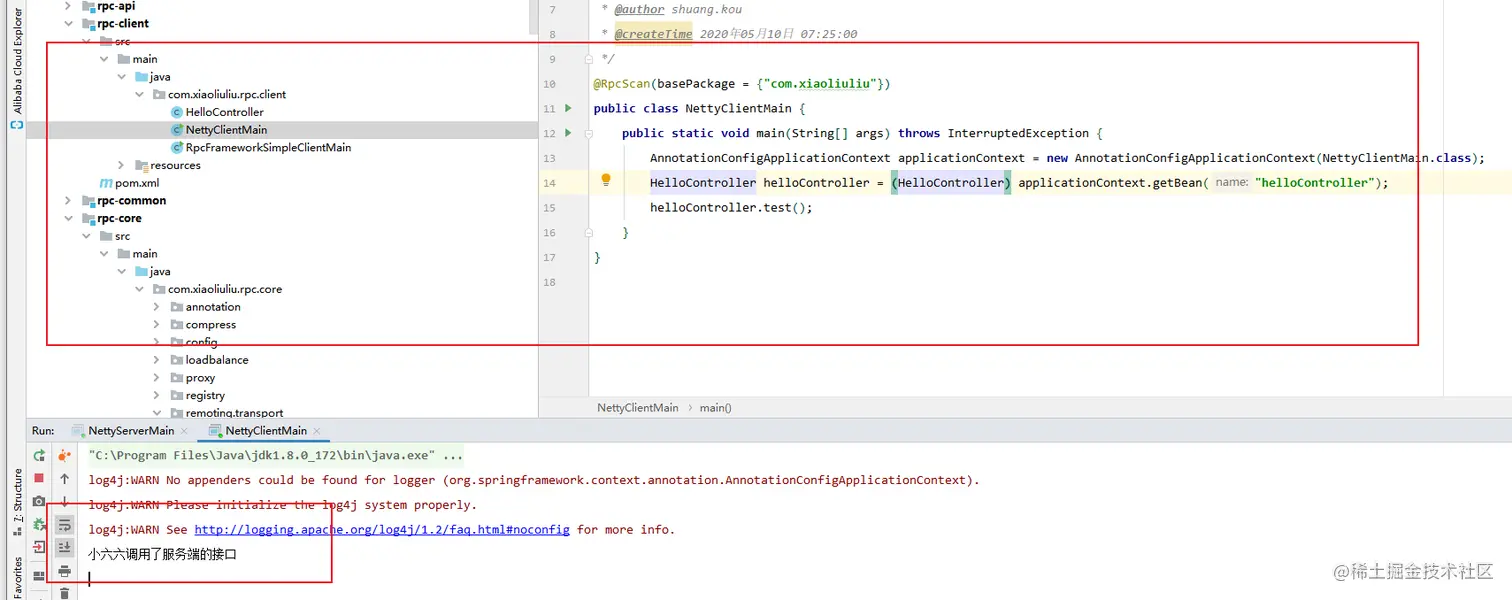
Task: Click the class icon beside HelloController
Action: click(177, 112)
